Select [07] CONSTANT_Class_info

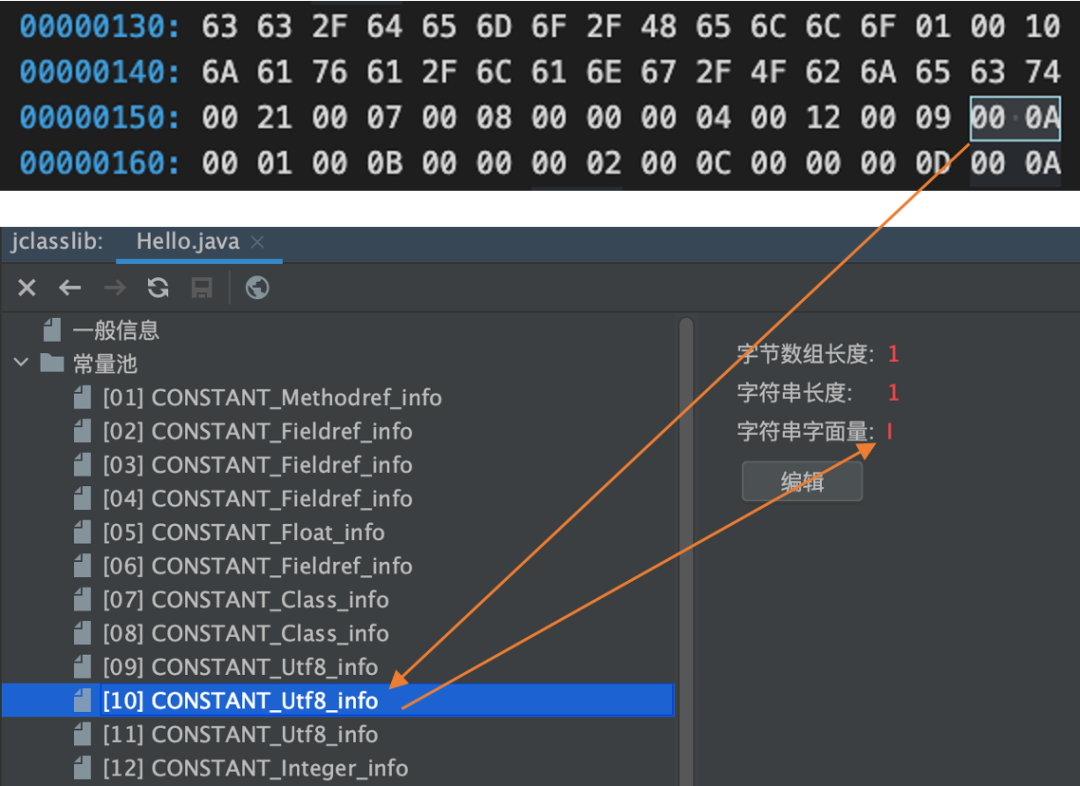(x=246, y=600)
